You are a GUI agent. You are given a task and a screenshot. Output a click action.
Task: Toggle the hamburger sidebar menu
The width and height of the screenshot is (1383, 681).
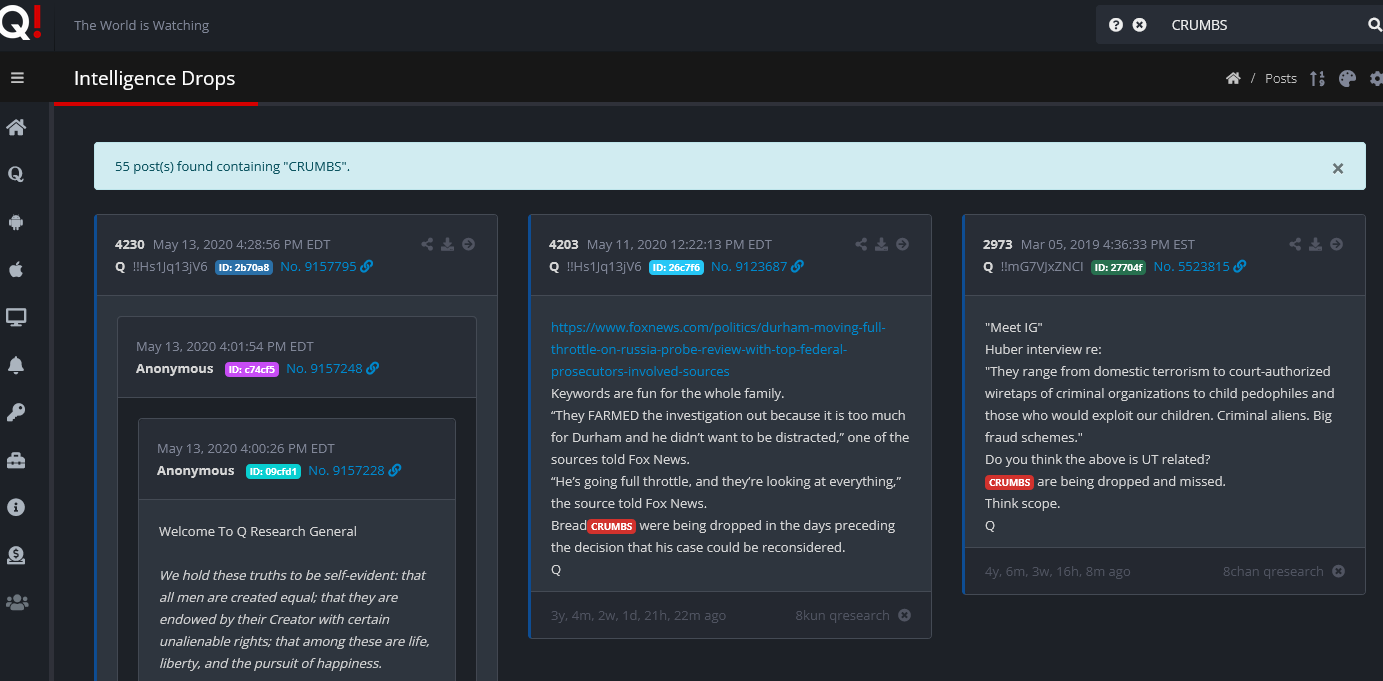coord(17,78)
